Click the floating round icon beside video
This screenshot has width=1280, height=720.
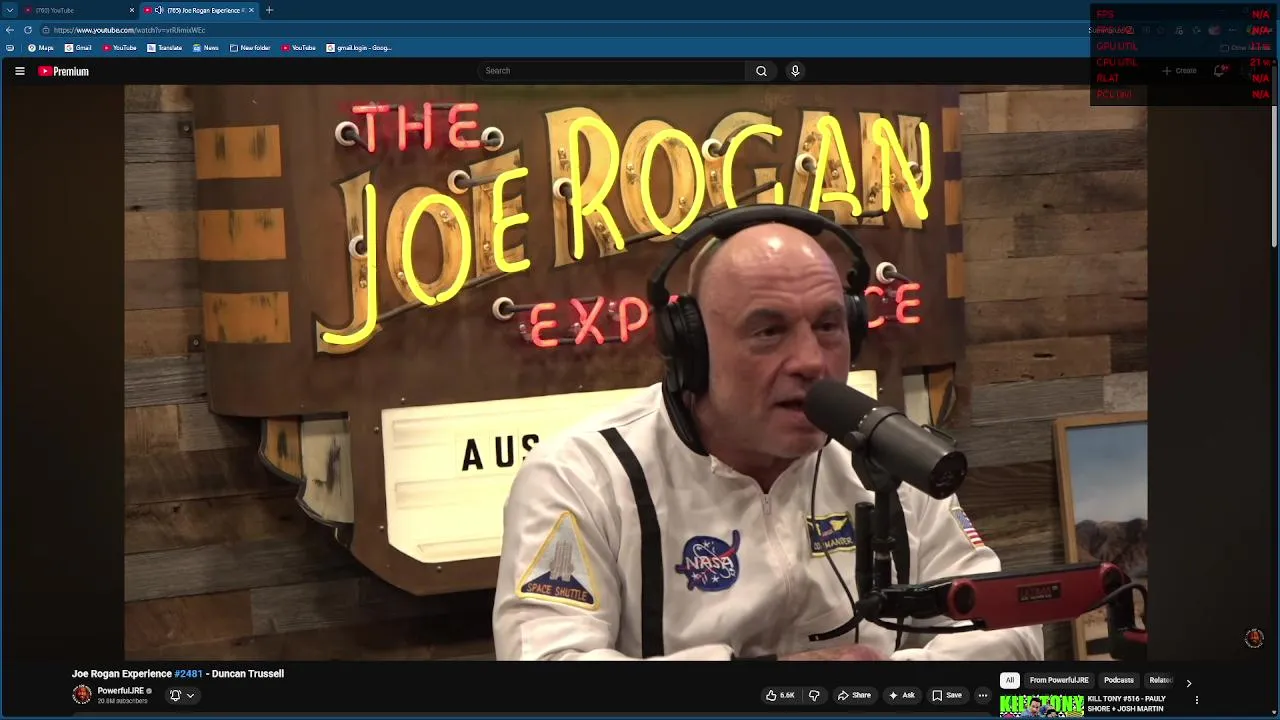(1254, 638)
